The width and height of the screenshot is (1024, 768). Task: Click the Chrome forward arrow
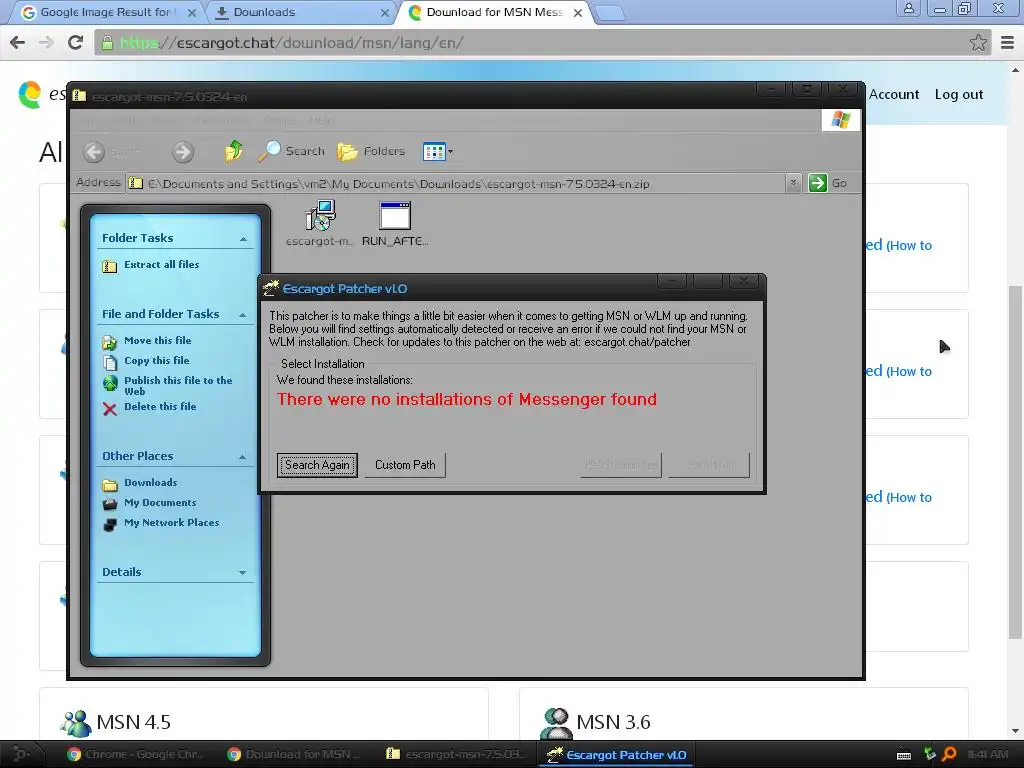point(46,42)
